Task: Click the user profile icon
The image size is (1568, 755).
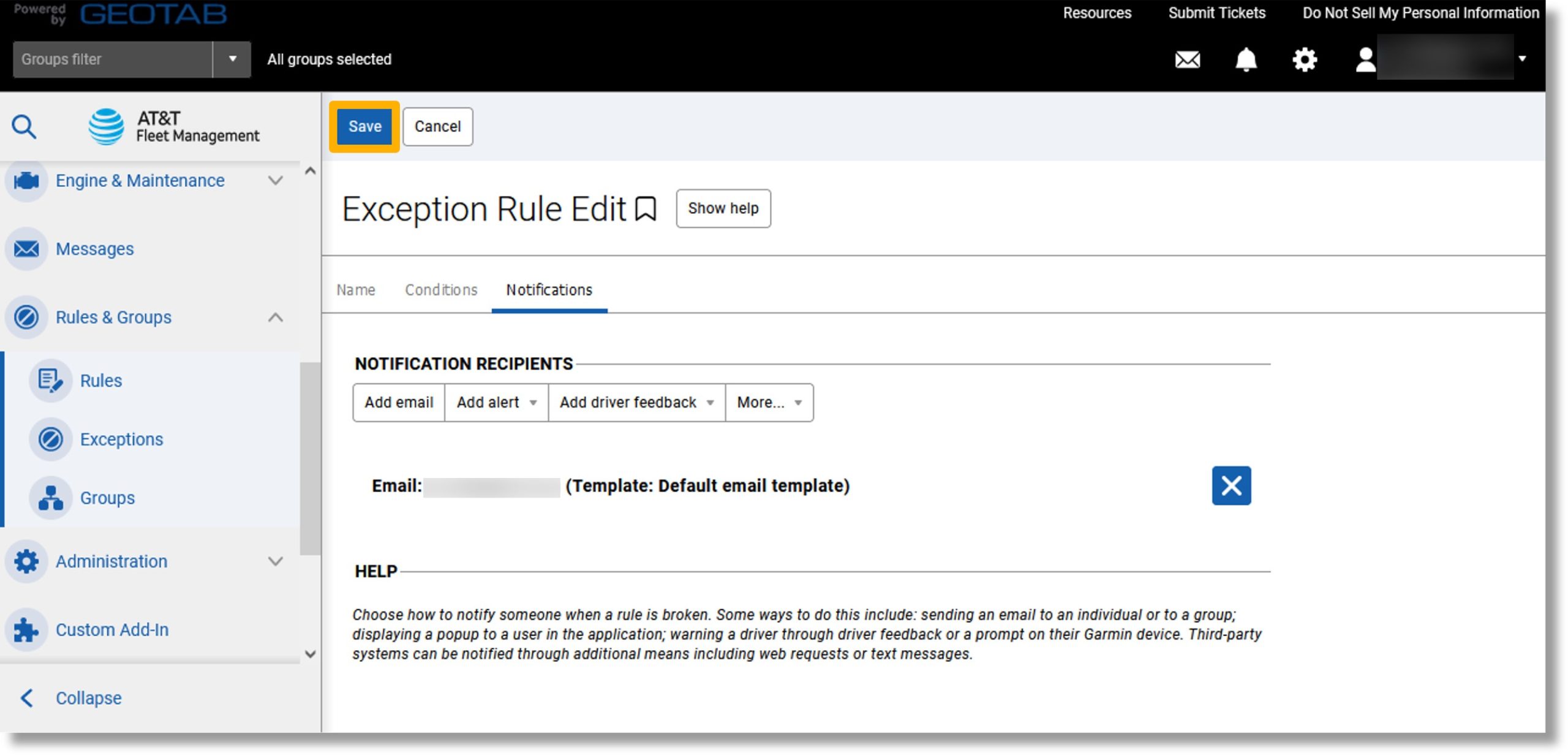Action: (1365, 59)
